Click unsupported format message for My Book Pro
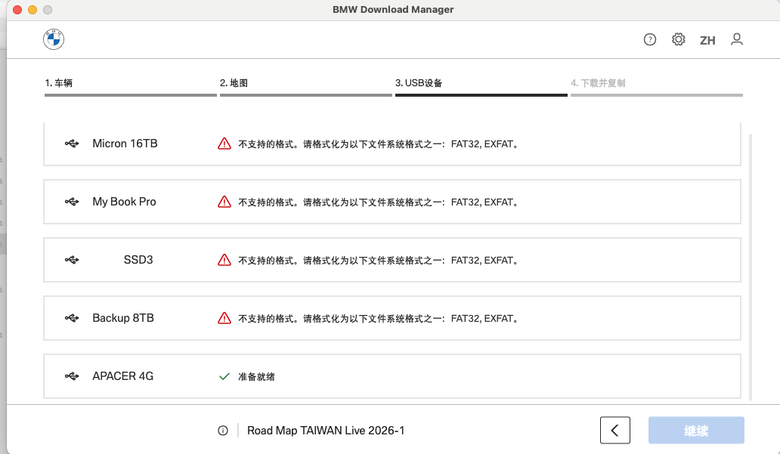The height and width of the screenshot is (454, 780). 379,202
